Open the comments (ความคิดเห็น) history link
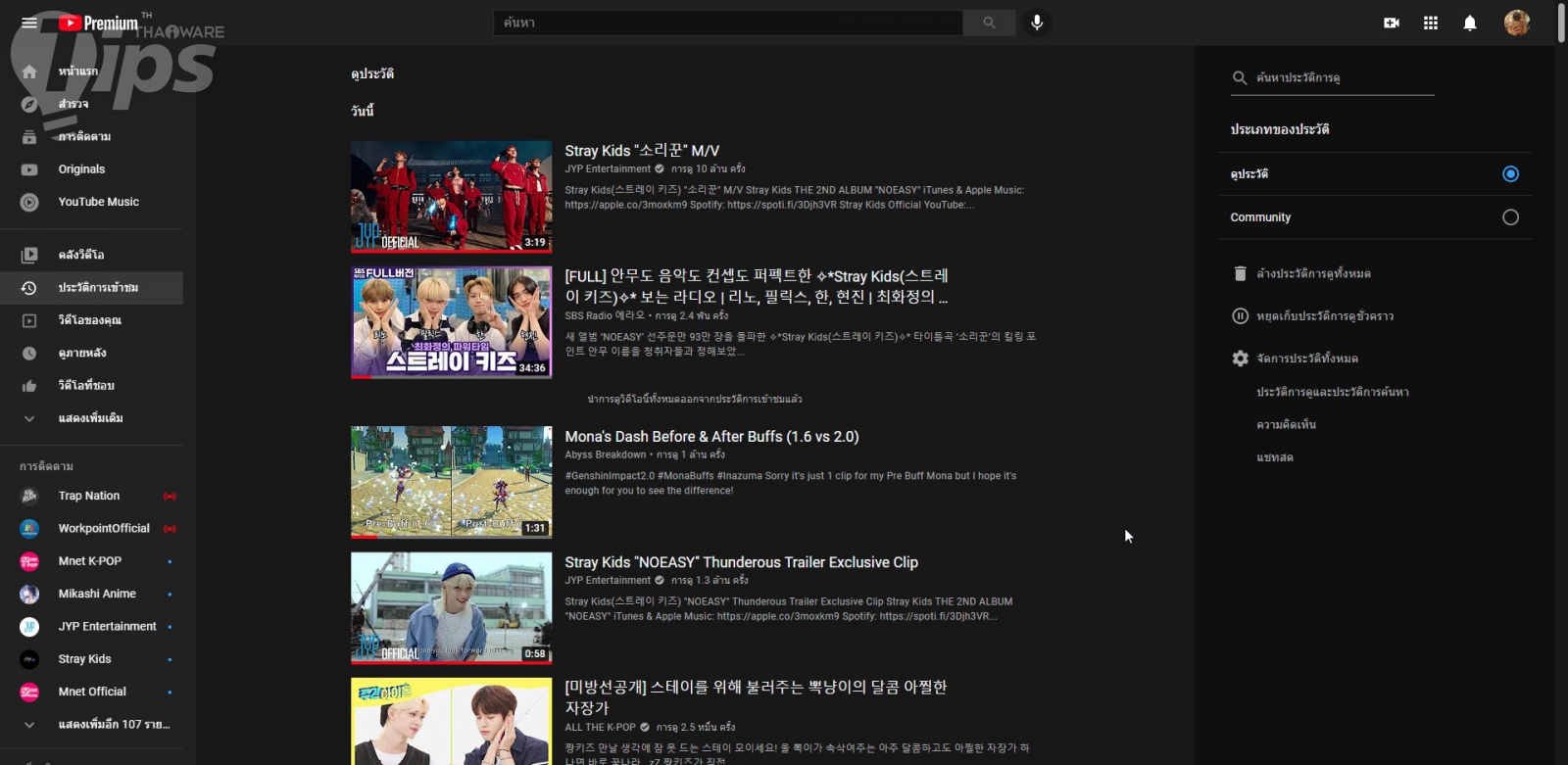Screen dimensions: 1568x765 1287,425
